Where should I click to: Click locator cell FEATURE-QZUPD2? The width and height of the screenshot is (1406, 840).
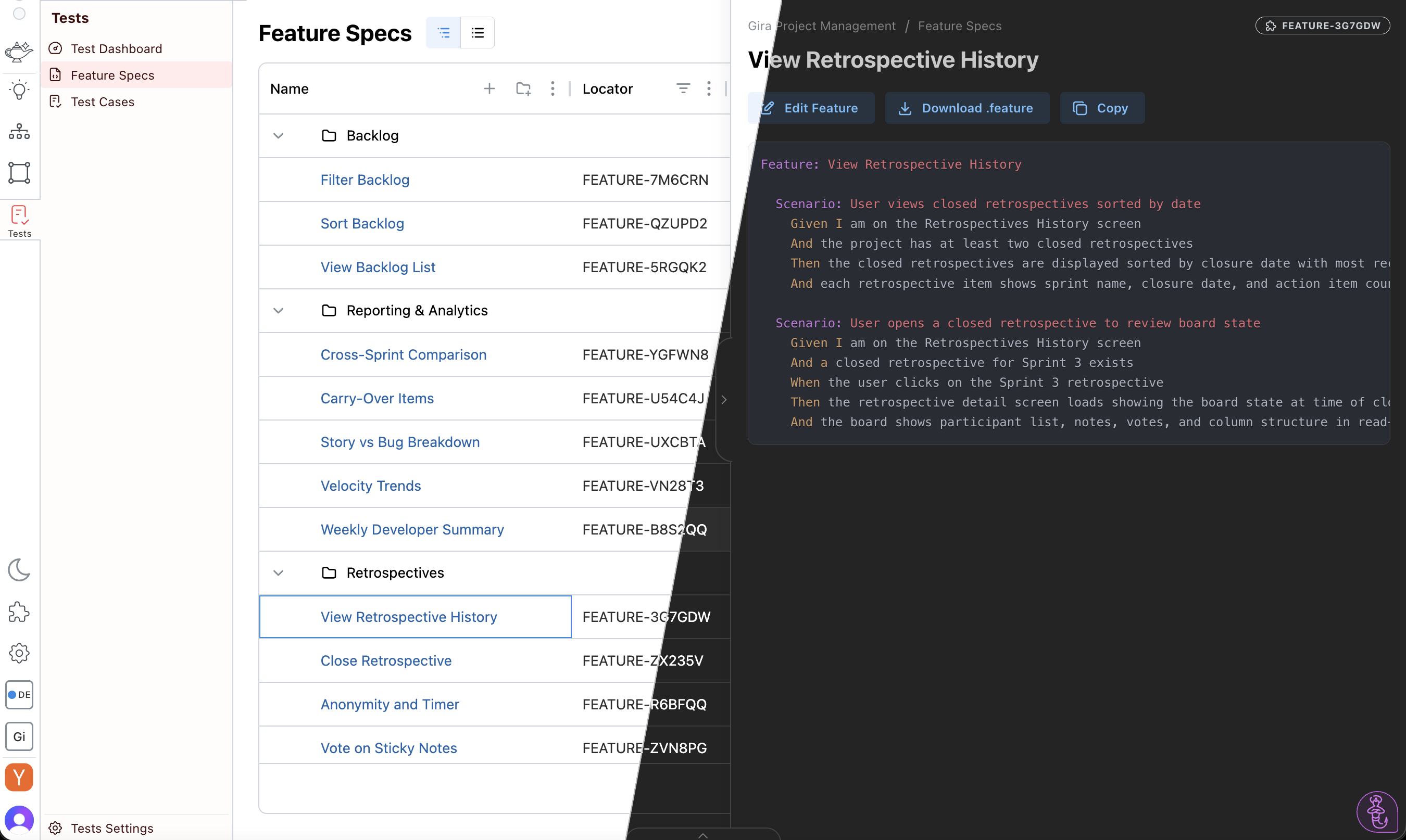644,224
